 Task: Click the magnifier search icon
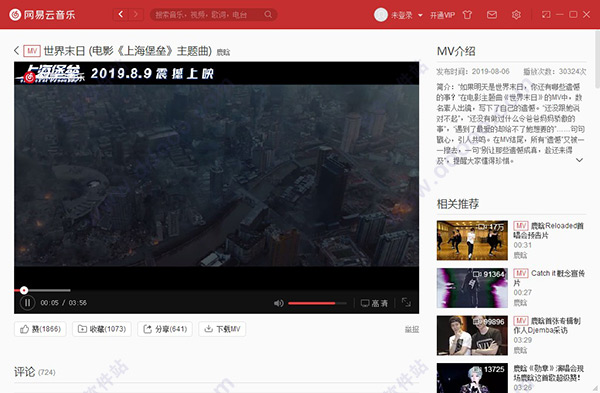pyautogui.click(x=269, y=15)
